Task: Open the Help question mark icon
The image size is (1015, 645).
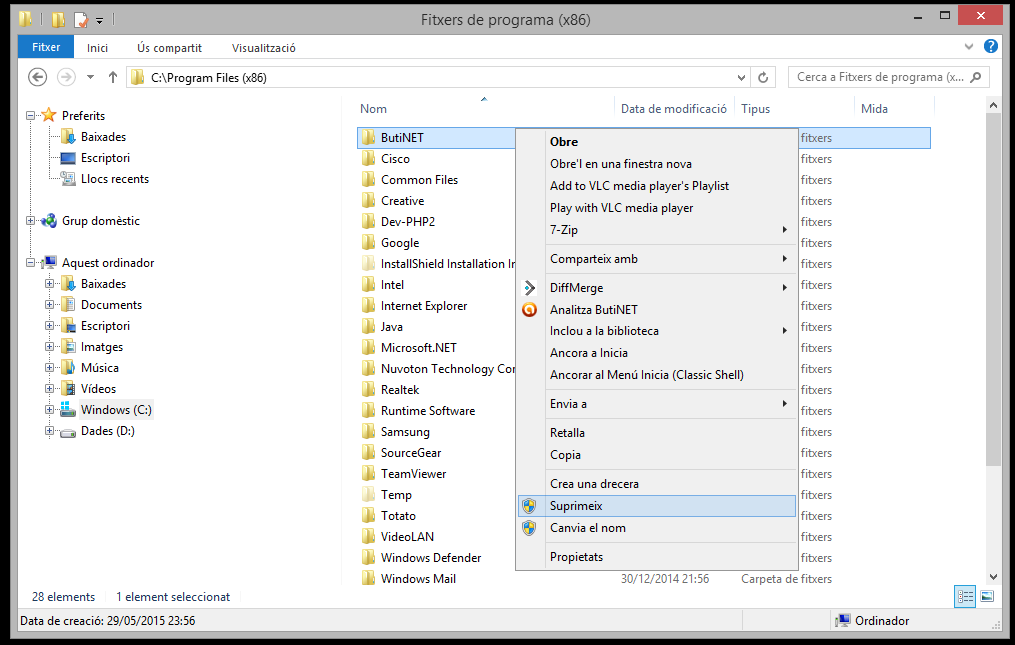Action: pyautogui.click(x=990, y=46)
